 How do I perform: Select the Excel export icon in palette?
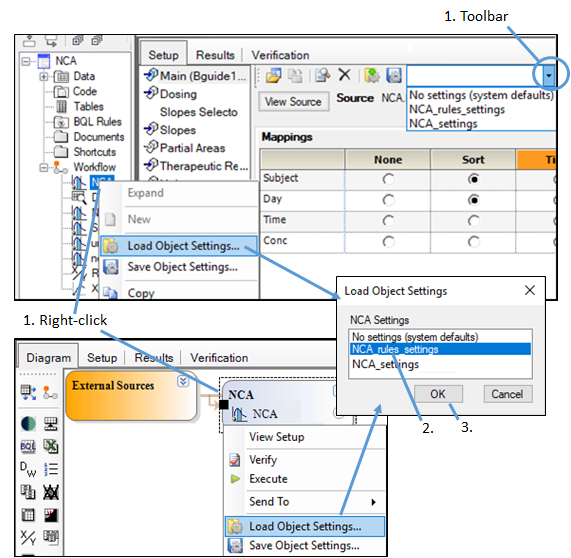pos(51,446)
